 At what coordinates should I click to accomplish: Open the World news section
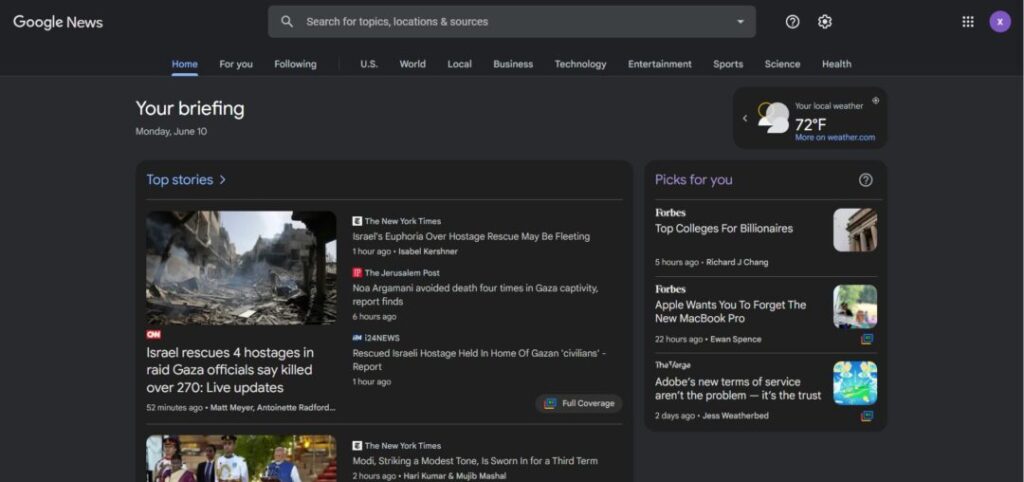click(x=413, y=64)
